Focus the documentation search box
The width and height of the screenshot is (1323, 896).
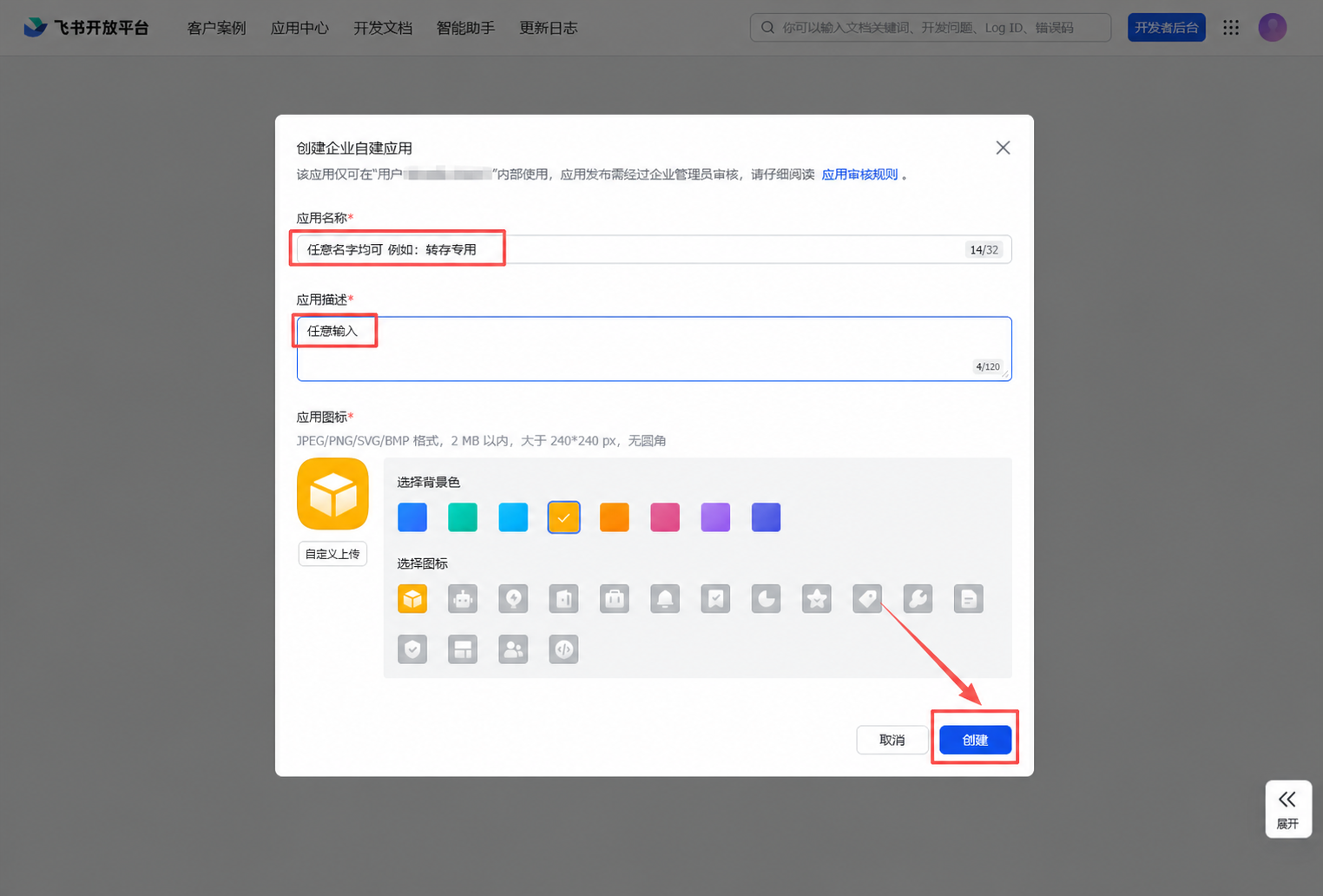pos(931,28)
